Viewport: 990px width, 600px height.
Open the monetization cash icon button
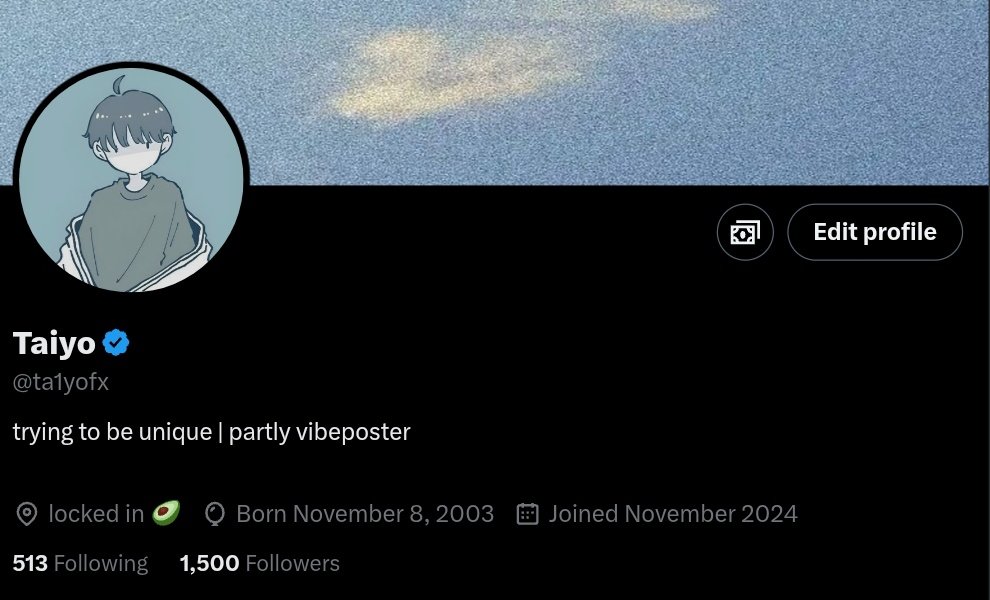(x=745, y=232)
